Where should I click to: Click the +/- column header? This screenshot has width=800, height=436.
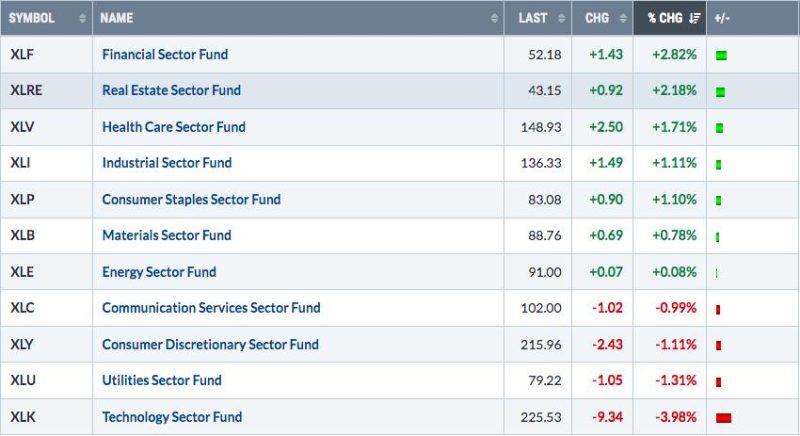(724, 18)
